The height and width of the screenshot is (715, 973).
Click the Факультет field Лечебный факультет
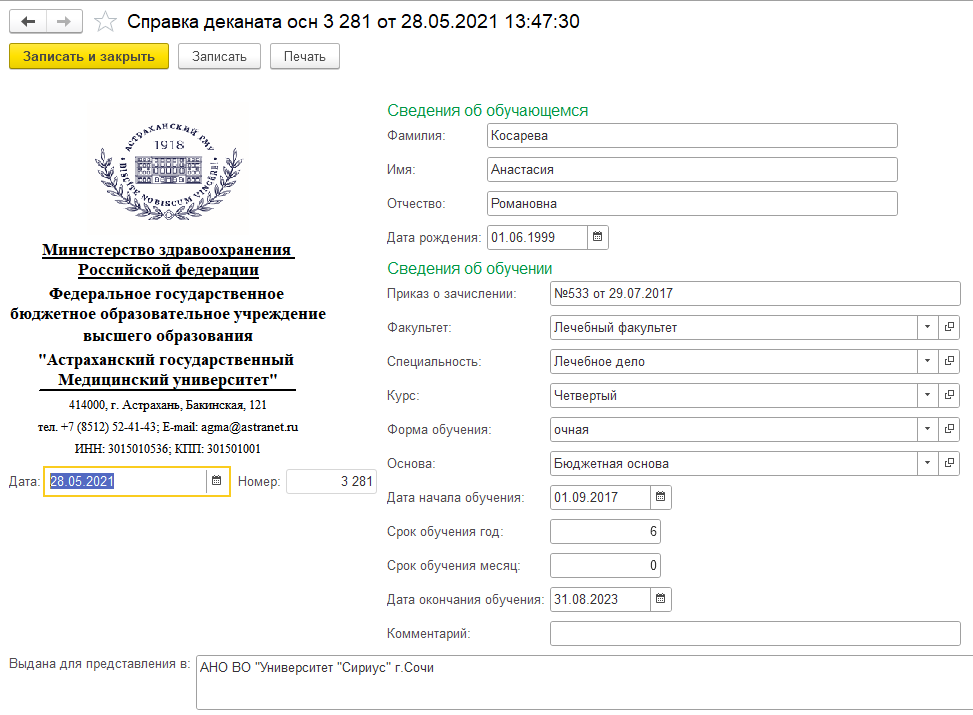pos(733,327)
